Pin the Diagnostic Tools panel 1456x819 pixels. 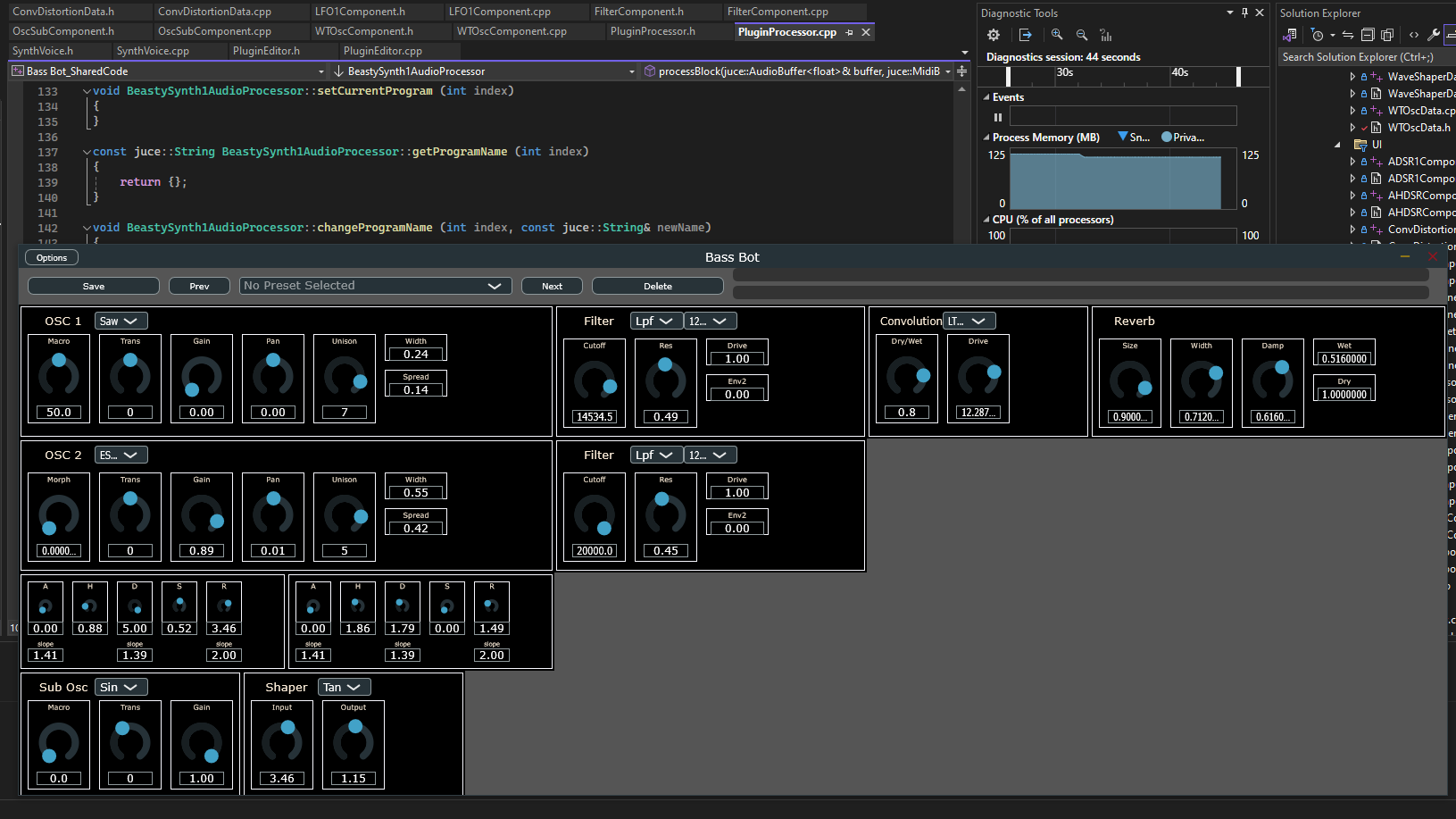1244,13
